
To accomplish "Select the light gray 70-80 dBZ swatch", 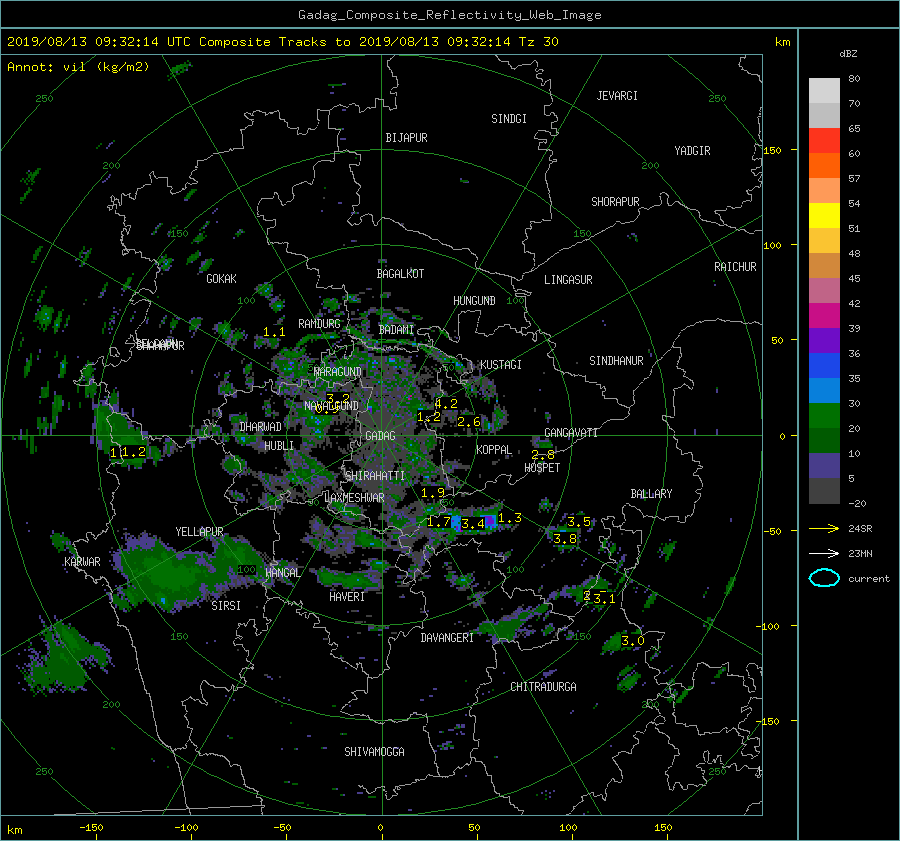I will [x=824, y=91].
